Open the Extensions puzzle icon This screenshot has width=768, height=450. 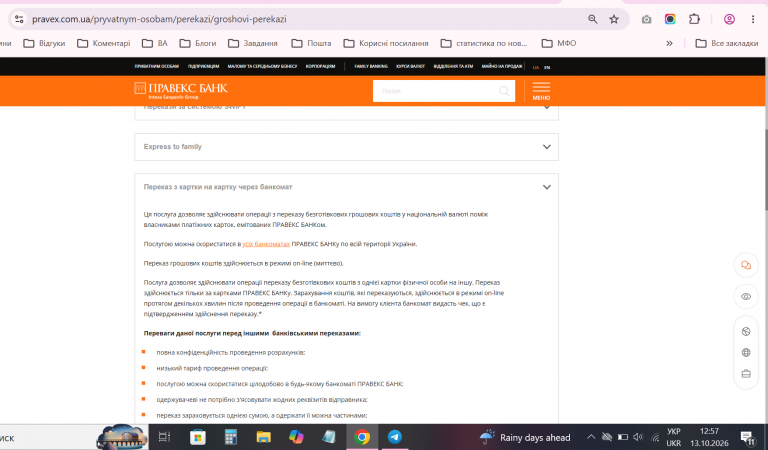coord(695,19)
